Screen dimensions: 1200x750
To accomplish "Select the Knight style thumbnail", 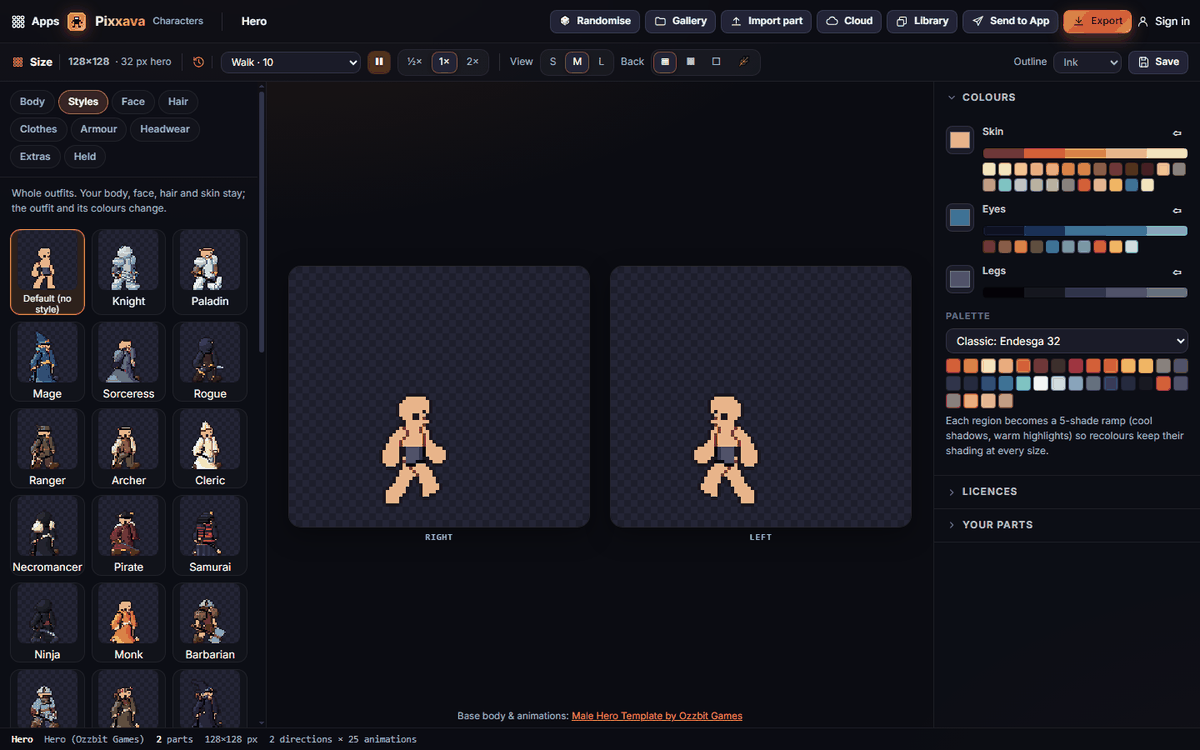I will click(129, 271).
